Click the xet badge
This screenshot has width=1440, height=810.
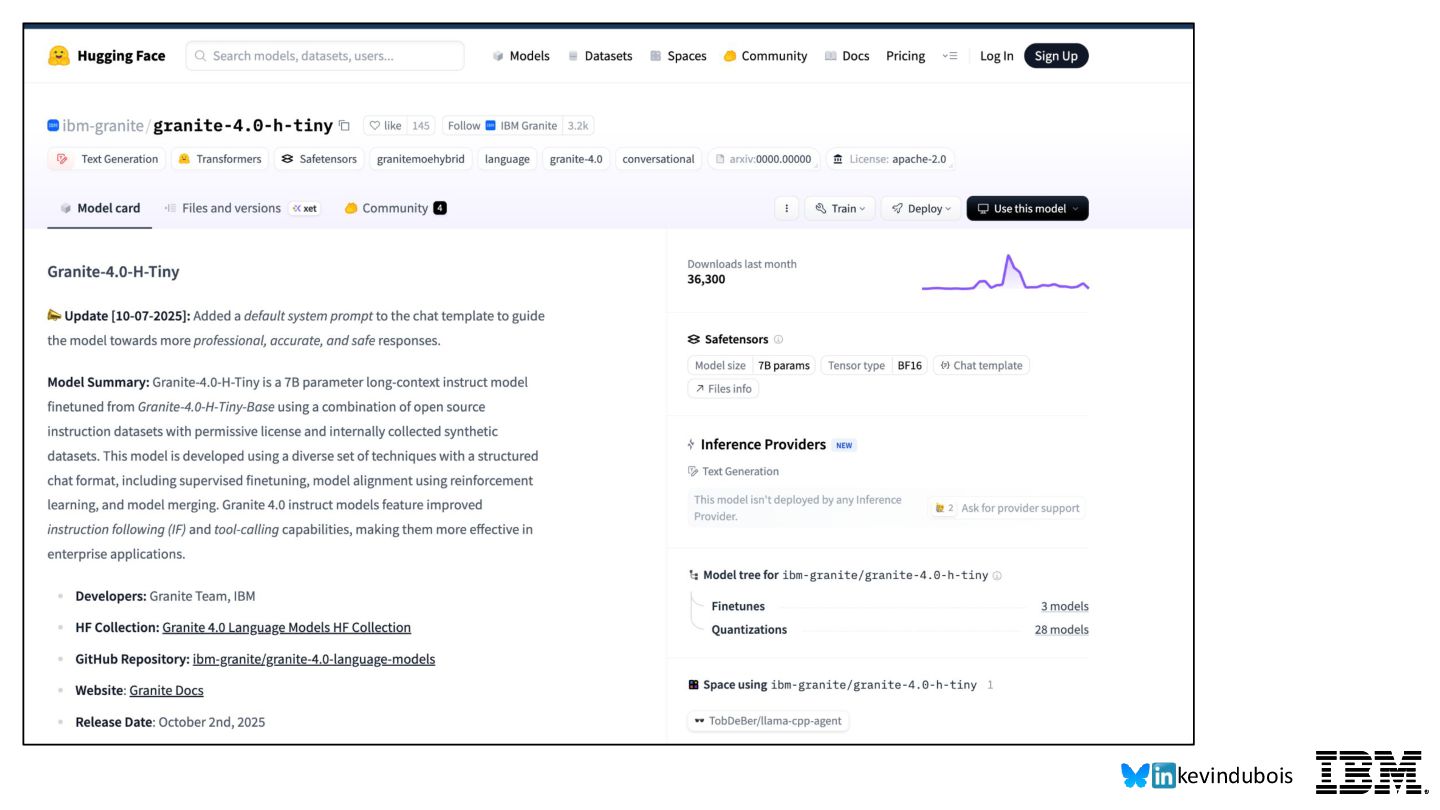tap(305, 208)
